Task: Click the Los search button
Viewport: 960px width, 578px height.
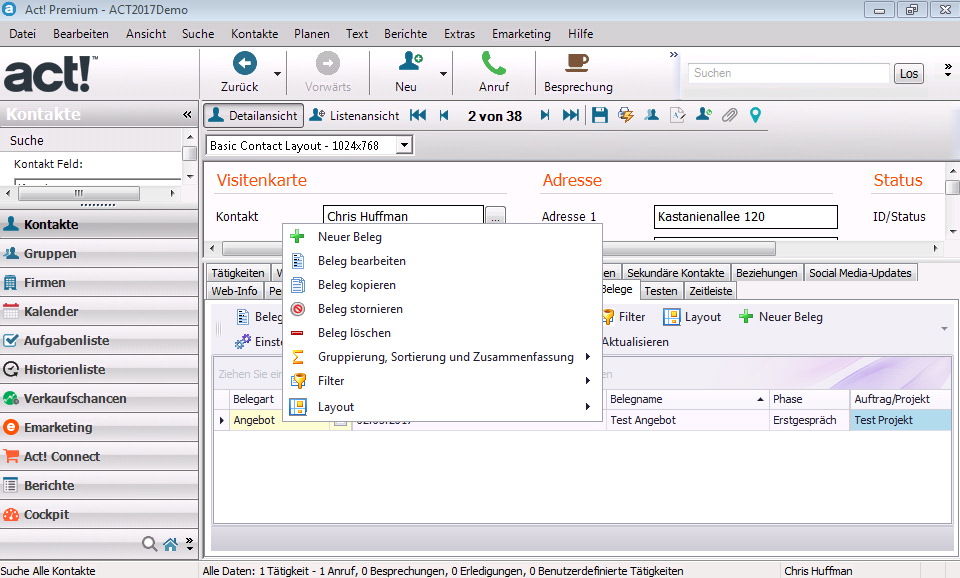Action: click(x=909, y=73)
